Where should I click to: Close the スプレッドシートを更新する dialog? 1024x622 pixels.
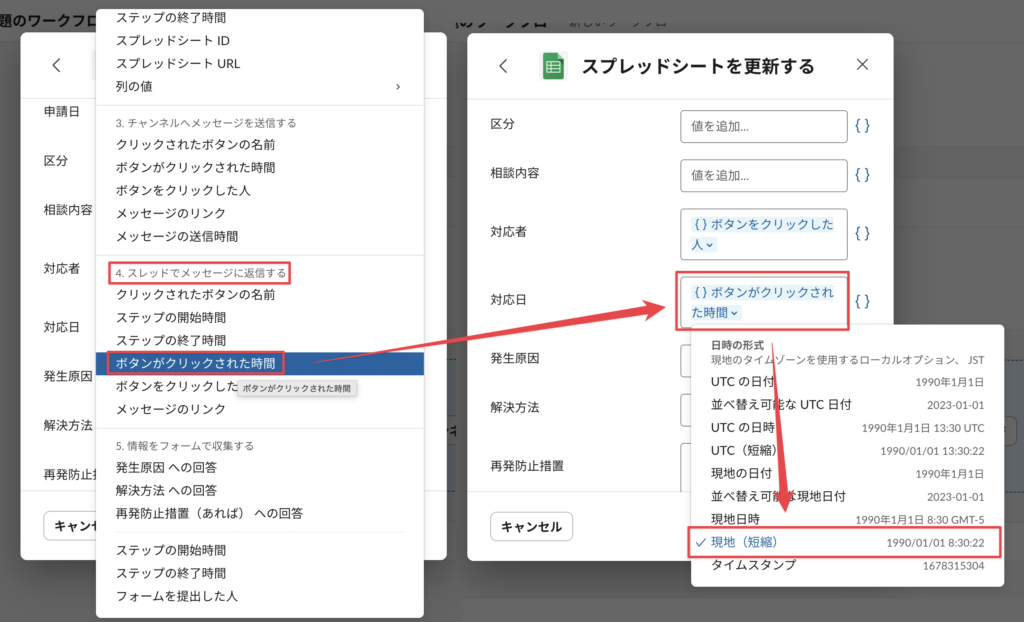[863, 66]
